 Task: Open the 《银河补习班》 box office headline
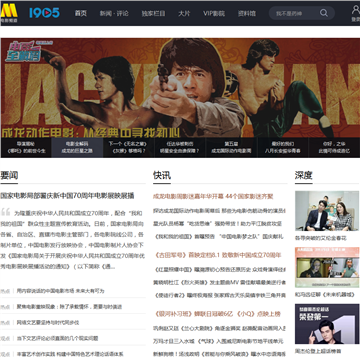[x=217, y=314]
